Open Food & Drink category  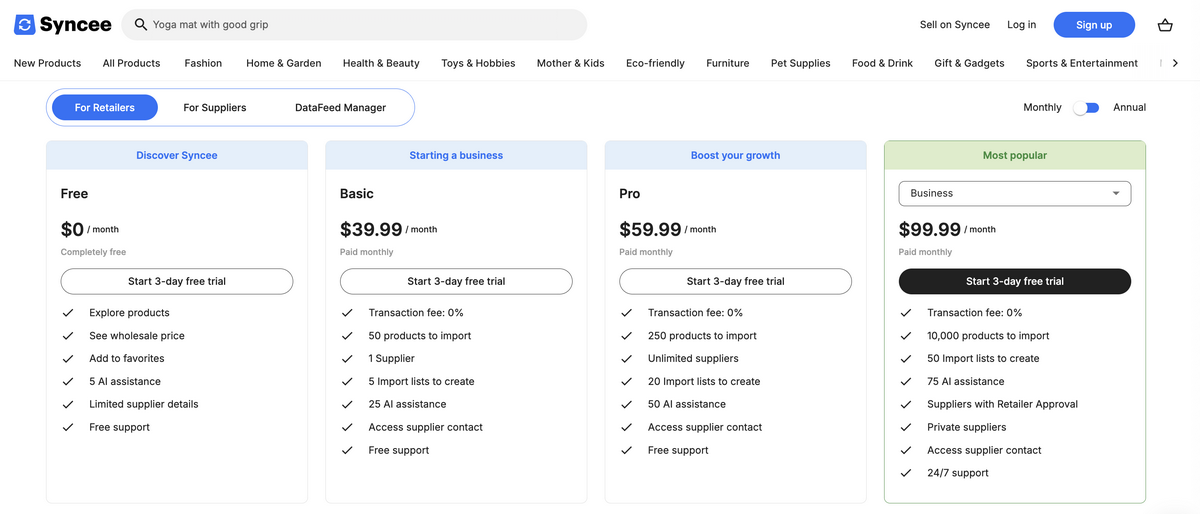(x=882, y=63)
